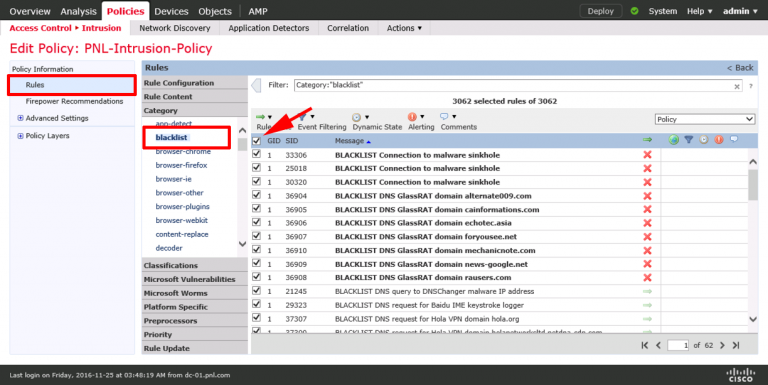The image size is (768, 385).
Task: Collapse the rule filter panel arrow
Action: coord(256,86)
